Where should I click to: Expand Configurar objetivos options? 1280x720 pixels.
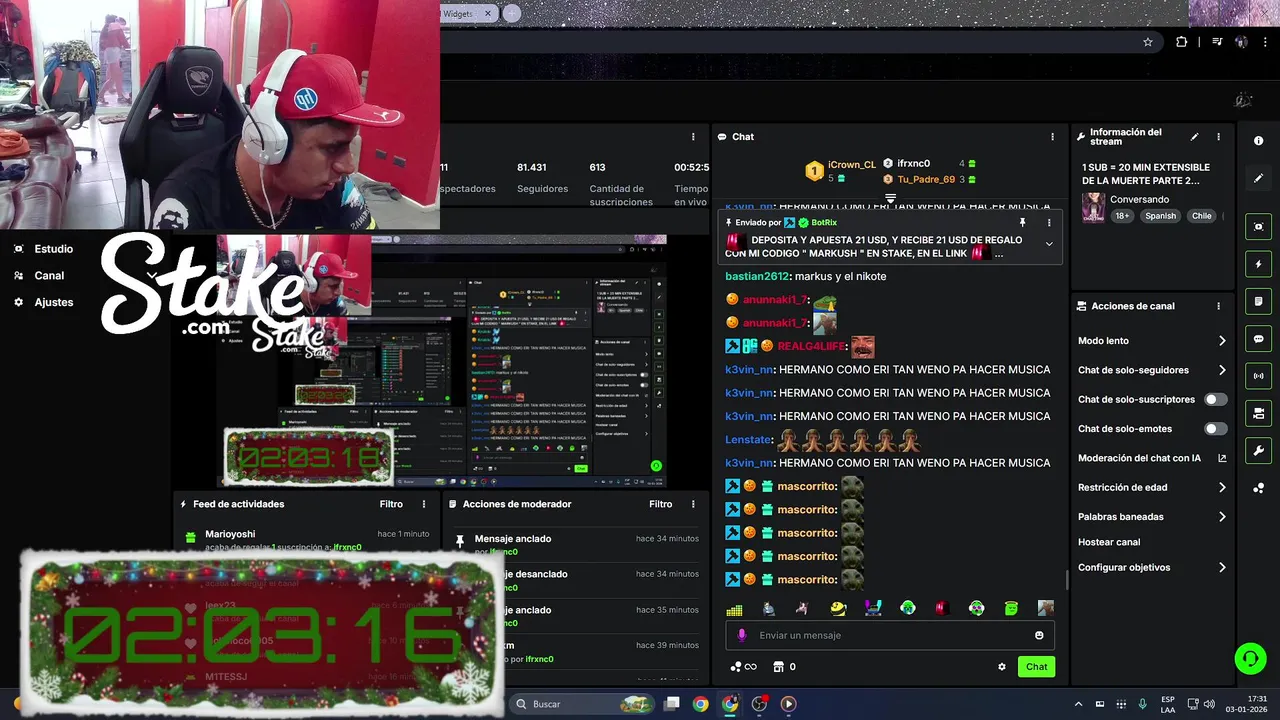tap(1222, 568)
